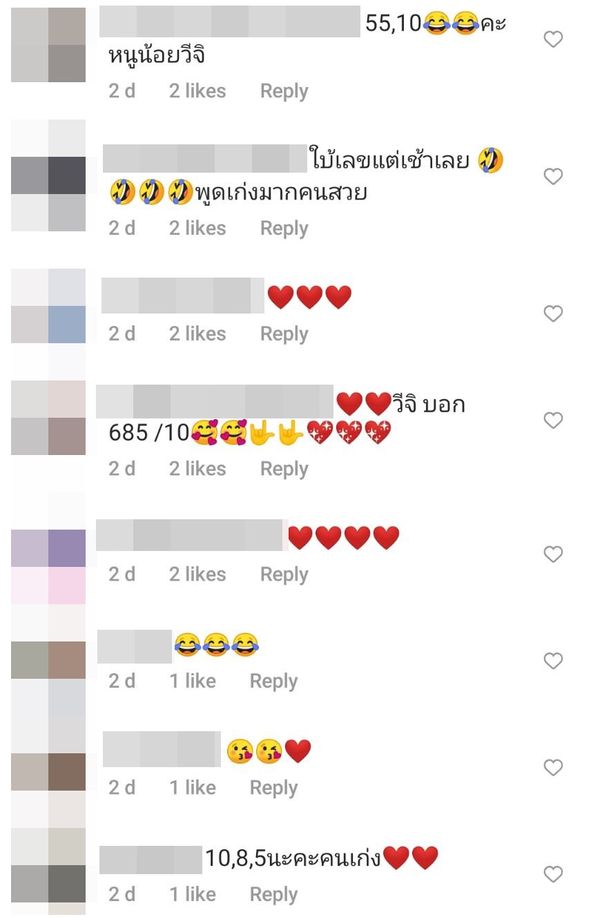Reply to the three red hearts comment
The image size is (600, 917).
click(x=284, y=334)
